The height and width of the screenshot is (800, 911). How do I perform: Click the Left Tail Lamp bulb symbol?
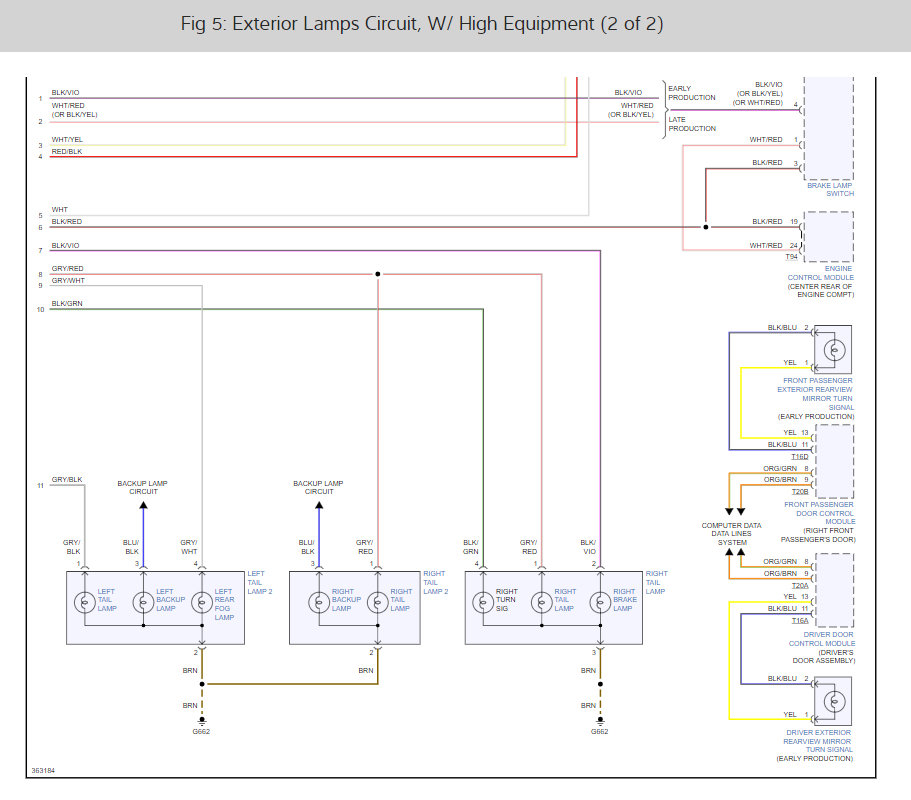85,602
